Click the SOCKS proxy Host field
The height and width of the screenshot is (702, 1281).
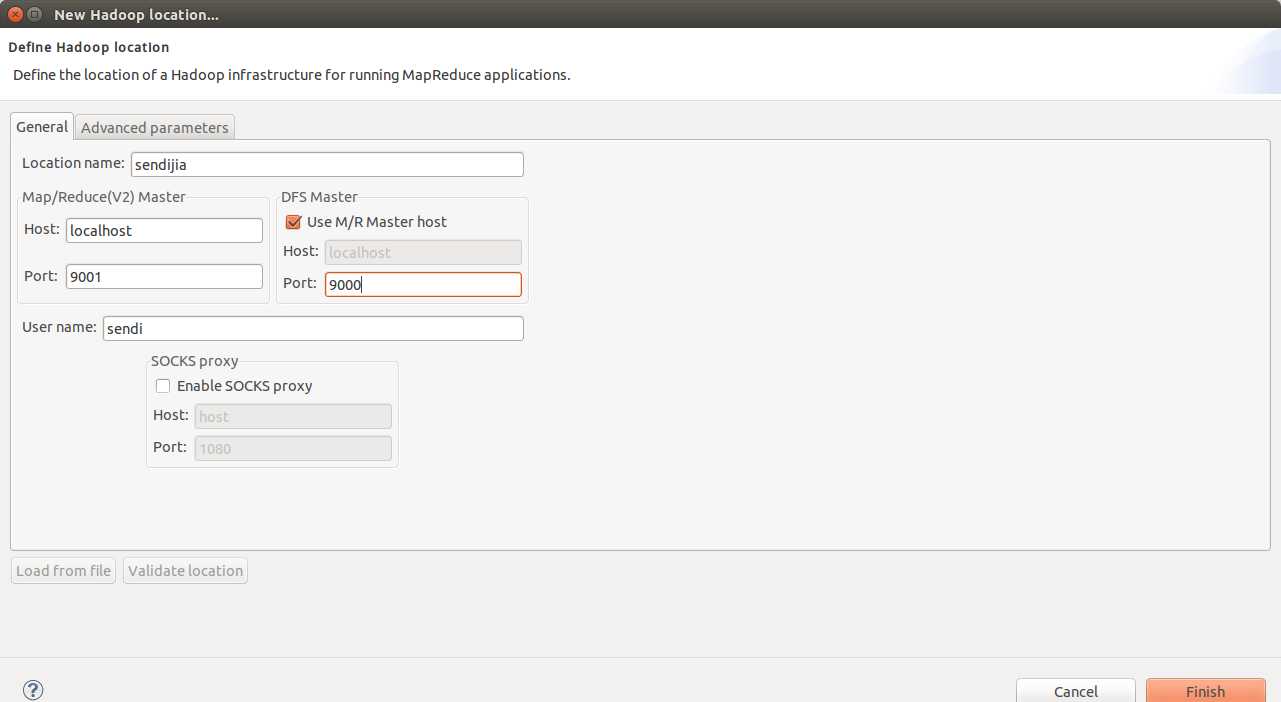click(293, 416)
